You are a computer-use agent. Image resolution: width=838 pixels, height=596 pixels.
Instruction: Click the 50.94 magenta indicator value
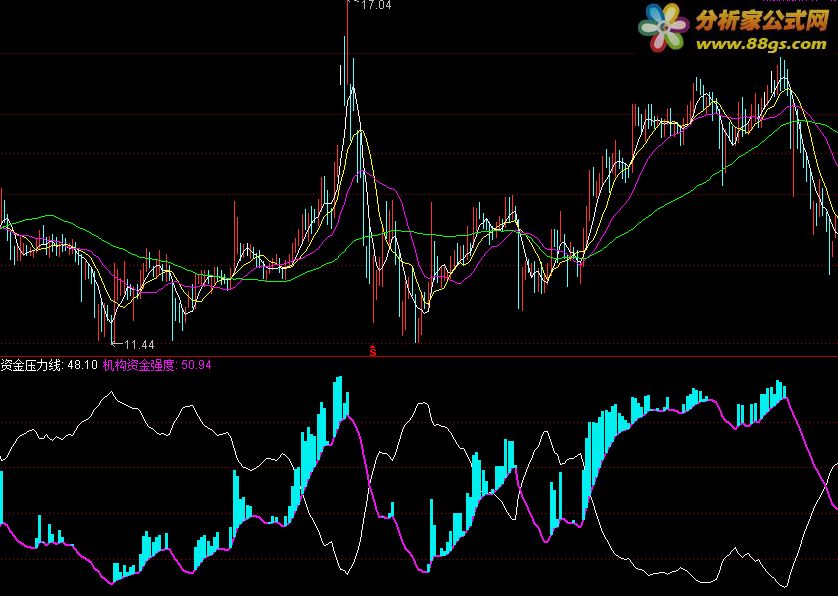click(196, 365)
